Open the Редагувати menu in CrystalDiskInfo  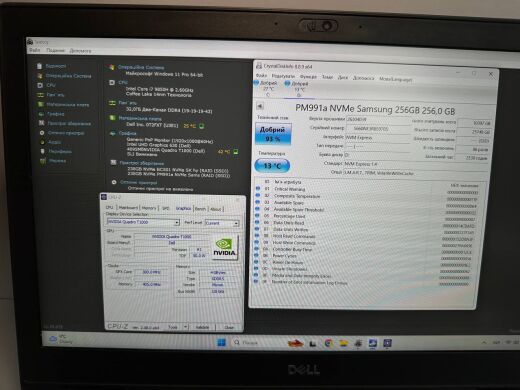[x=283, y=76]
